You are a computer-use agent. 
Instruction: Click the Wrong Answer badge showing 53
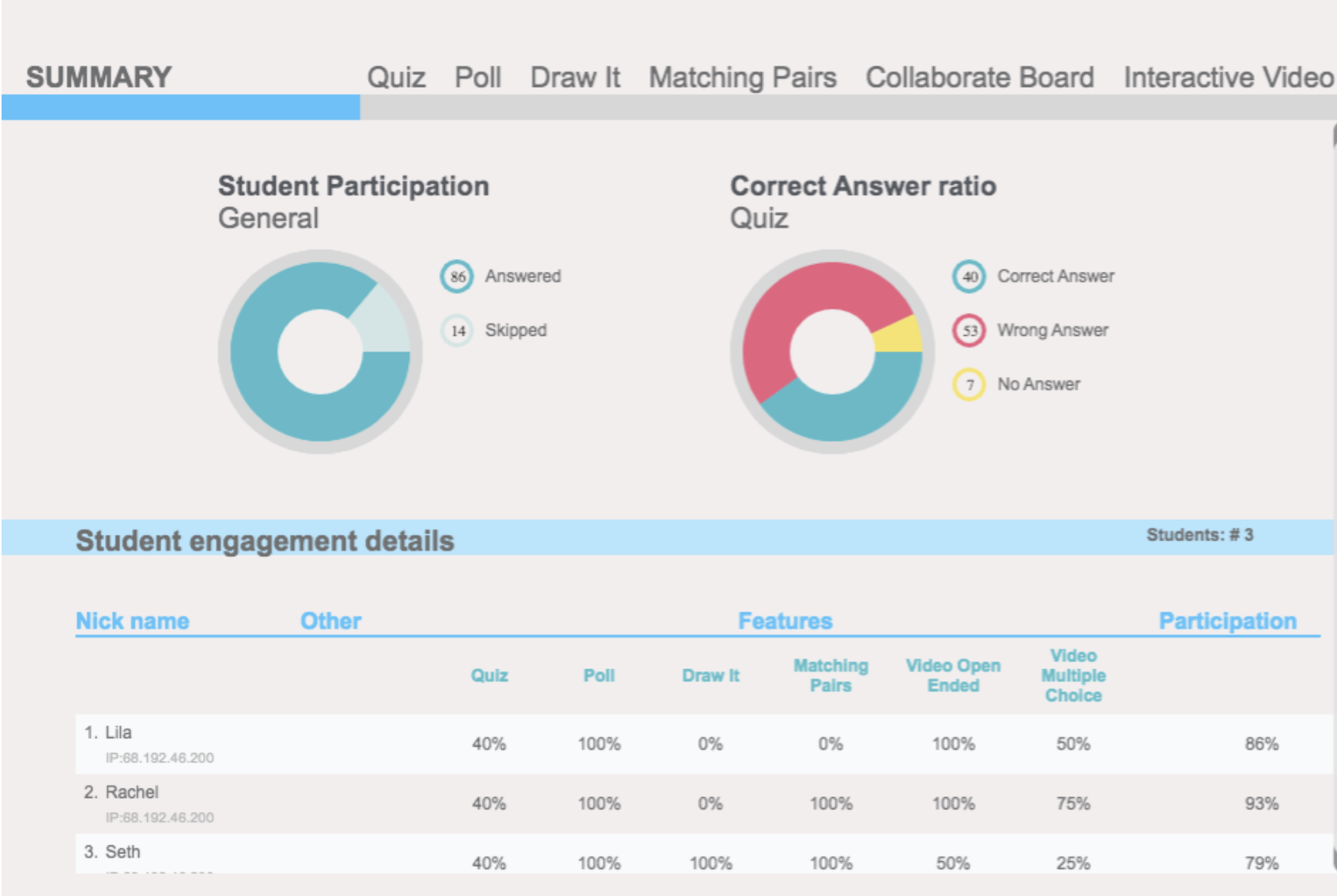point(969,330)
